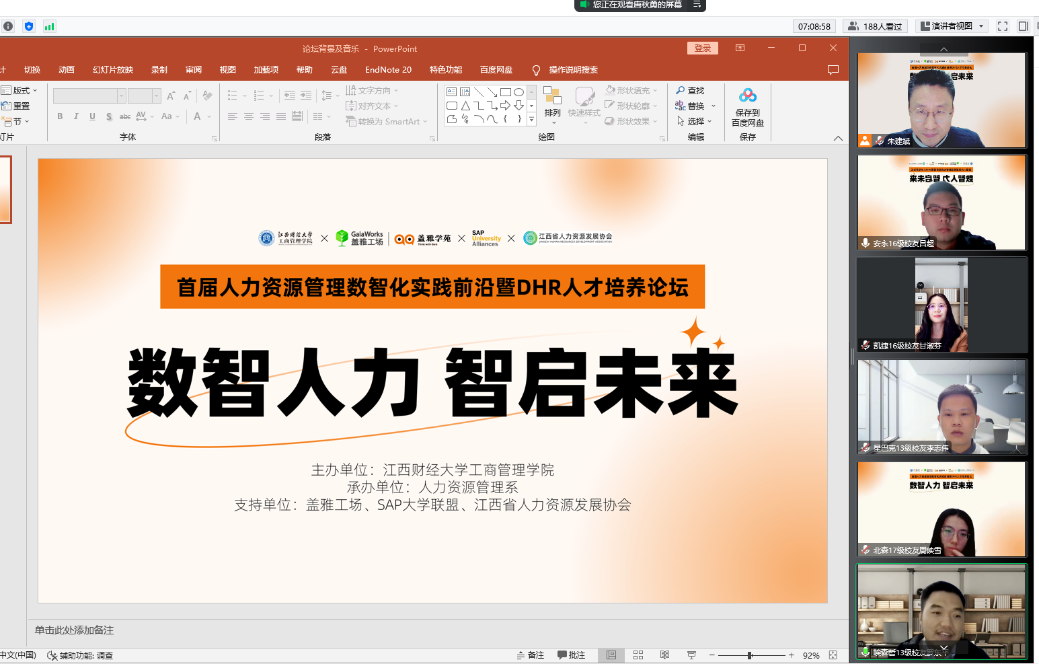Justify the paragraph text
This screenshot has width=1039, height=664.
pyautogui.click(x=281, y=117)
